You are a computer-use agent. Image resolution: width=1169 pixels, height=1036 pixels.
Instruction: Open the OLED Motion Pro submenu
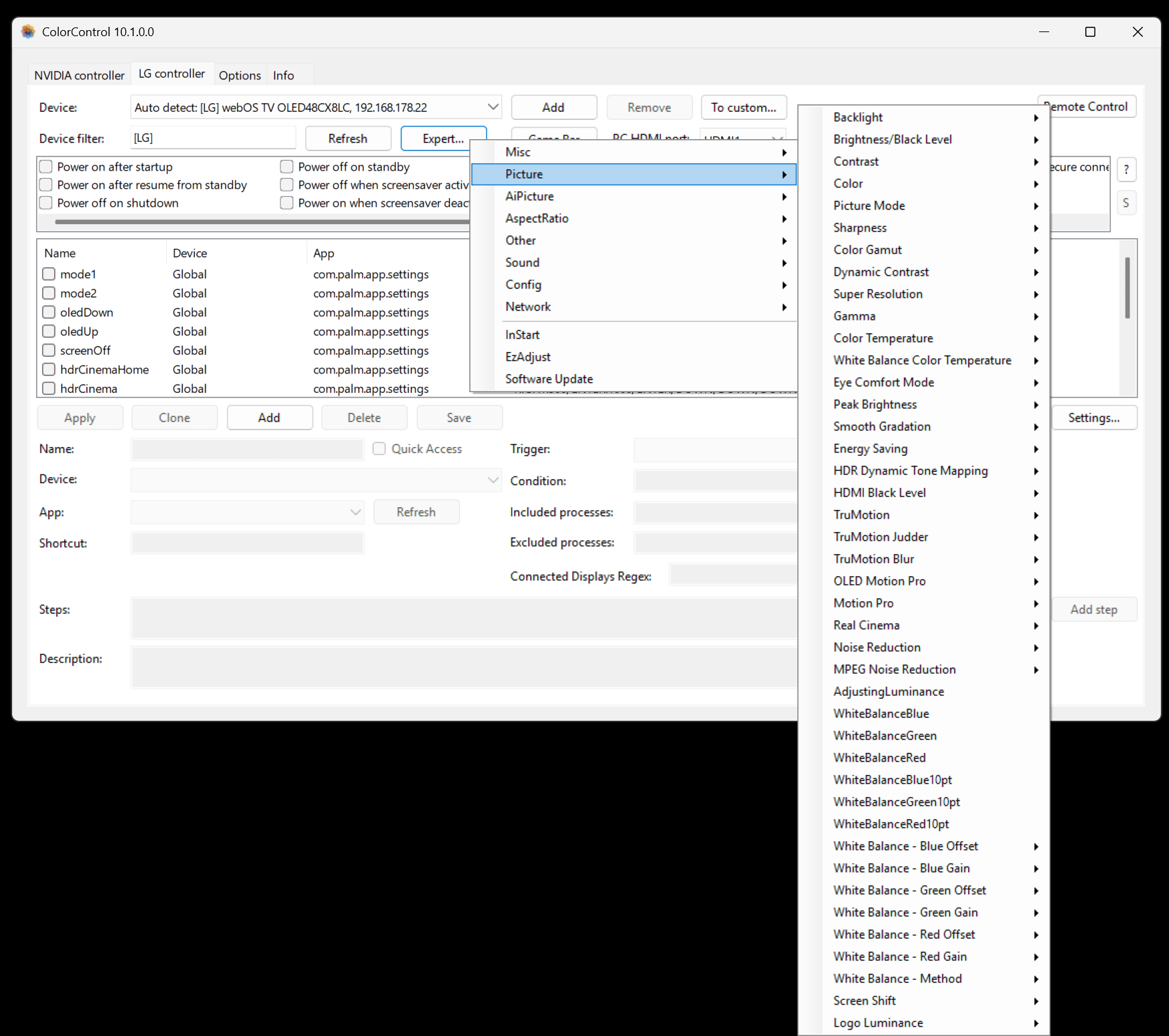pyautogui.click(x=924, y=581)
